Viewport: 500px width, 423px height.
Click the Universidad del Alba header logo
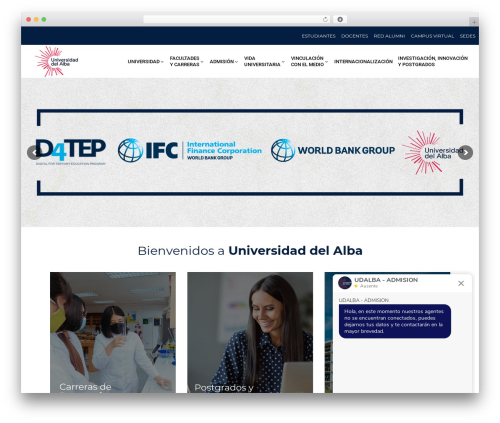tap(57, 61)
